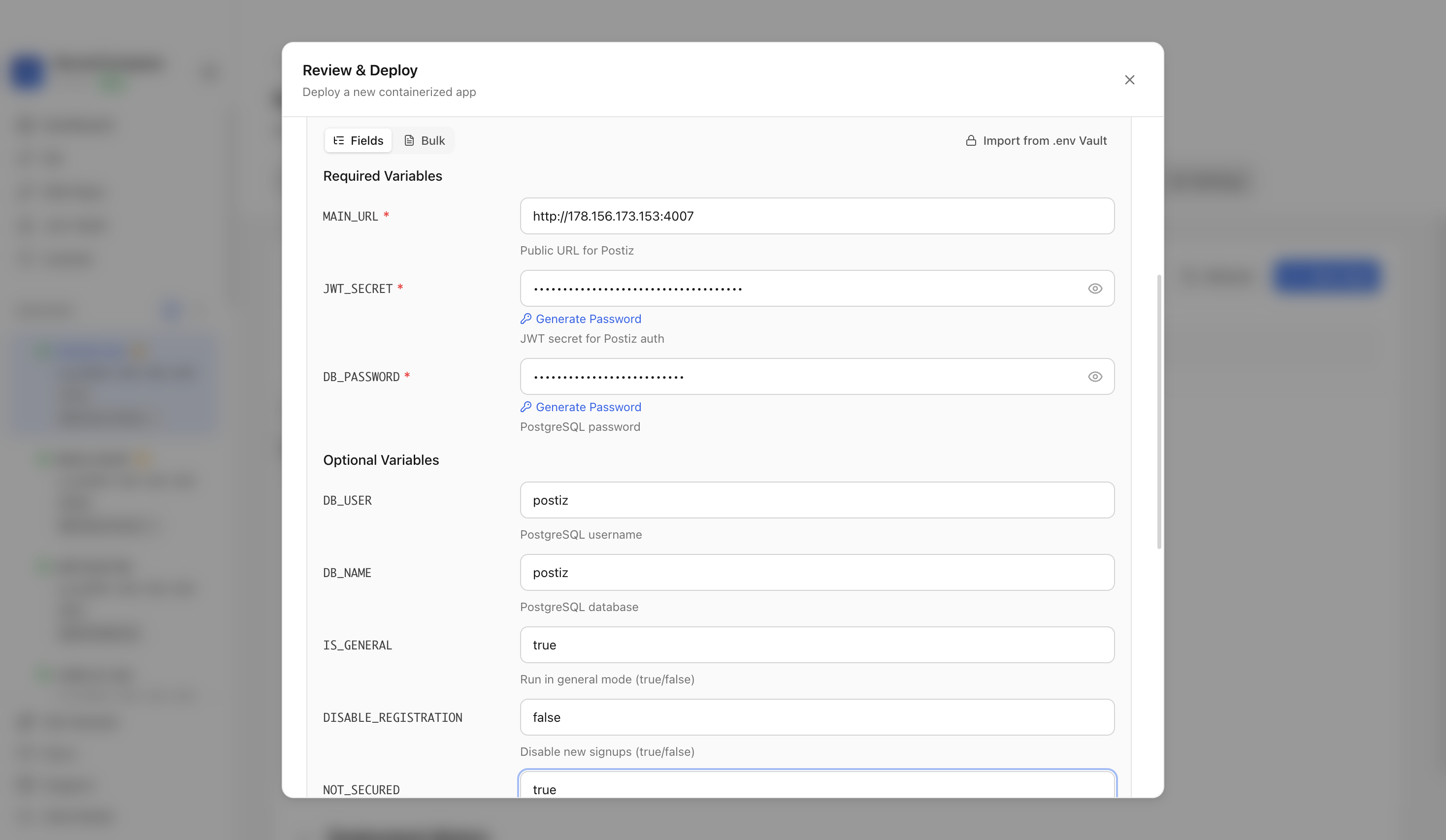The height and width of the screenshot is (840, 1446).
Task: Click the DB_PASSWORD label
Action: pos(361,377)
